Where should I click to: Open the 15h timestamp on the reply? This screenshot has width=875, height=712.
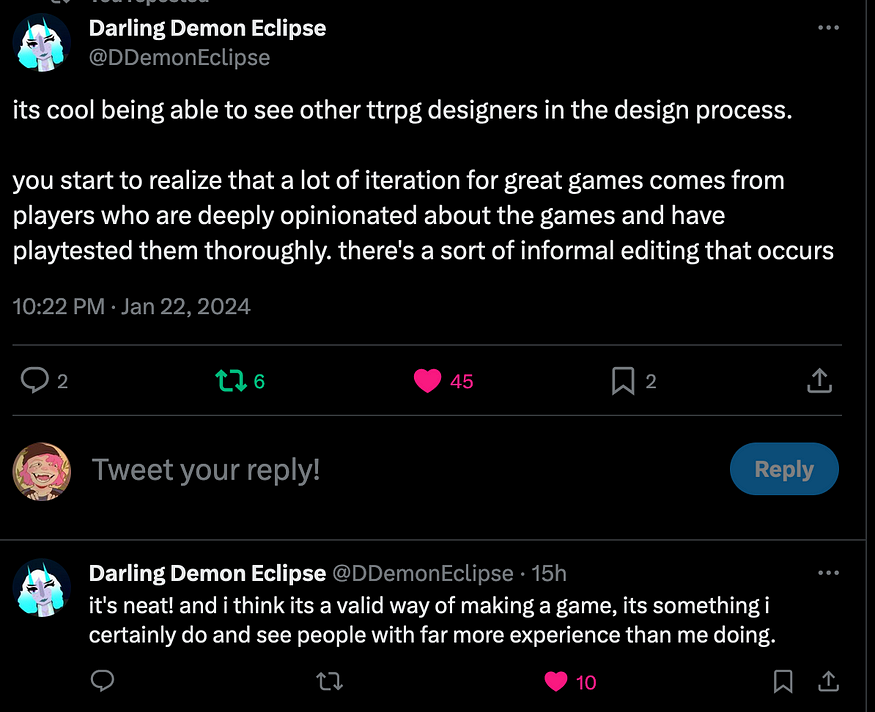[549, 573]
